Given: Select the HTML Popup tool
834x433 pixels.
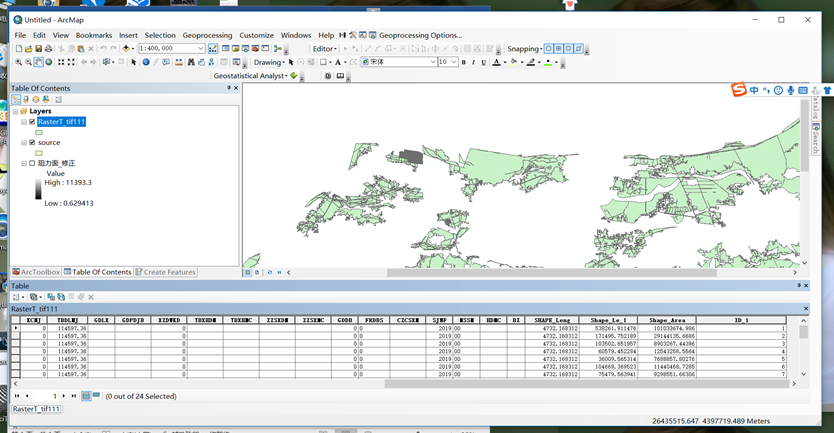Looking at the screenshot, I should pyautogui.click(x=166, y=62).
